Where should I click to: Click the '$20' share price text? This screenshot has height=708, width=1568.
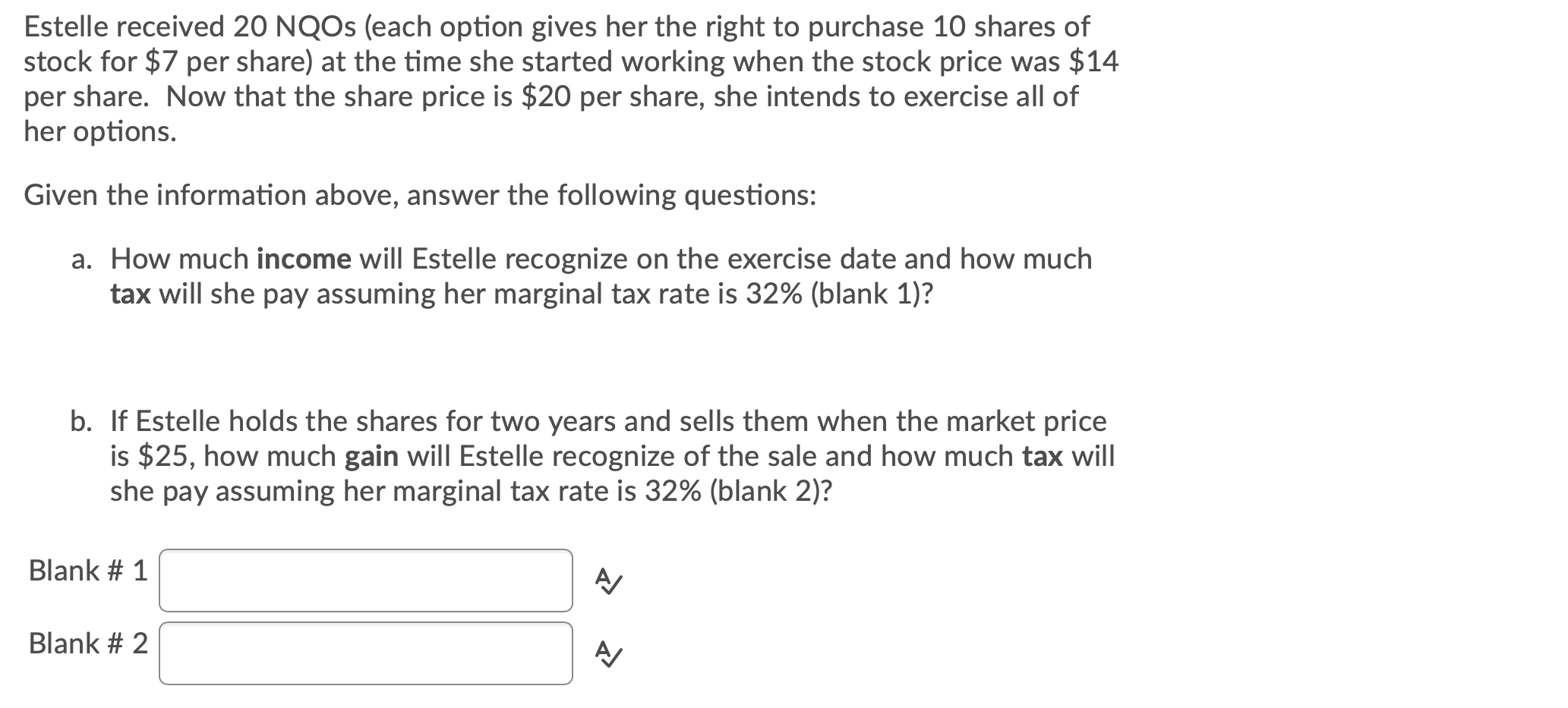[x=547, y=97]
